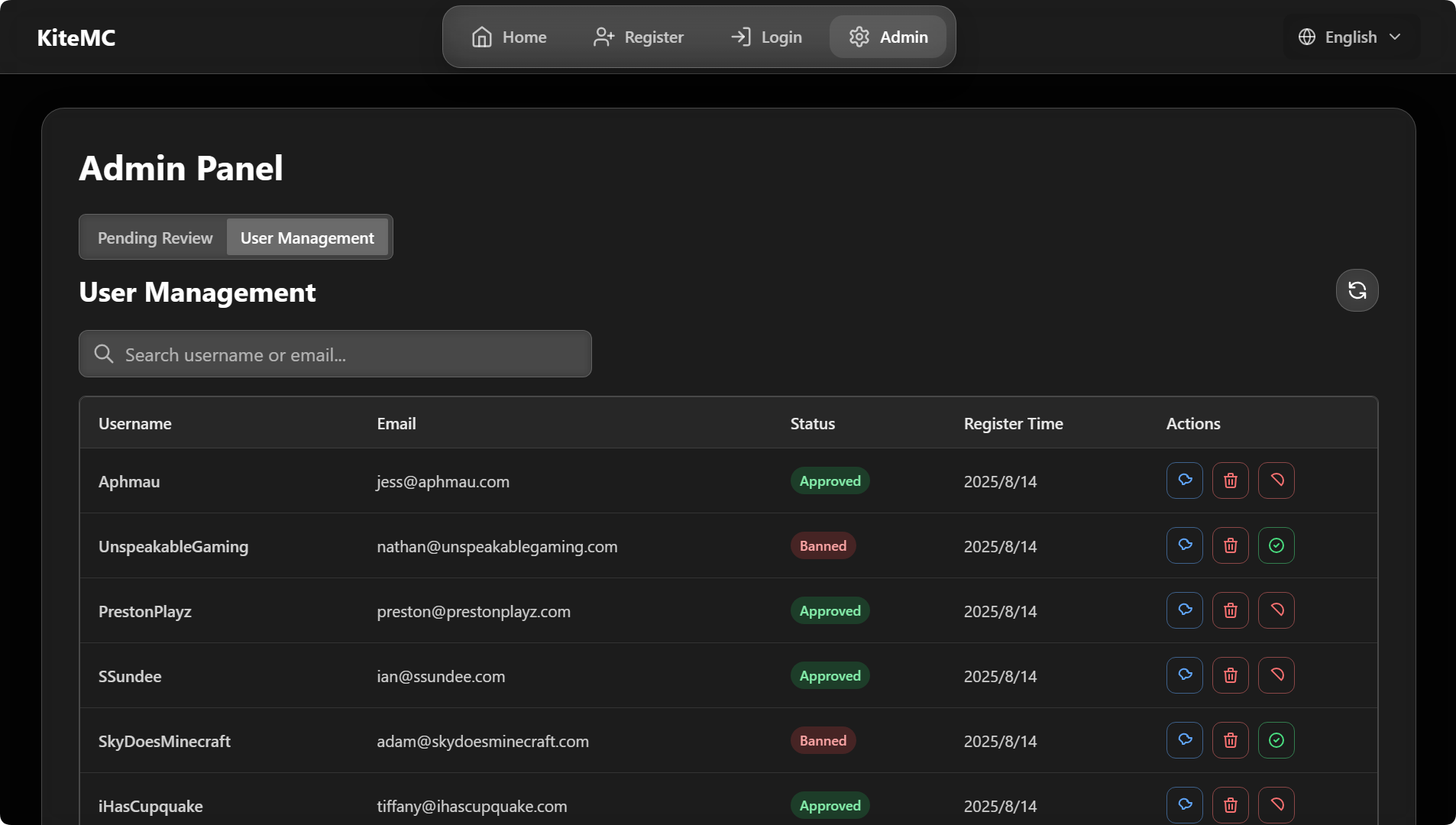Open the Register page from navigation
Image resolution: width=1456 pixels, height=825 pixels.
tap(639, 37)
